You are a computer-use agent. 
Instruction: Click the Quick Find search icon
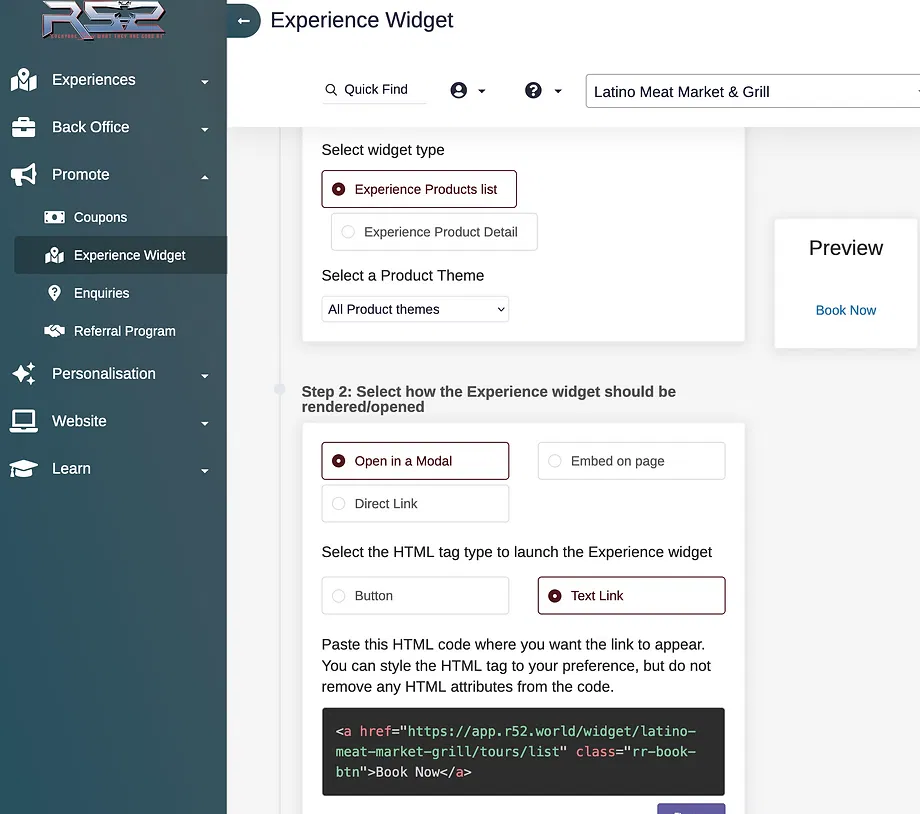click(331, 90)
